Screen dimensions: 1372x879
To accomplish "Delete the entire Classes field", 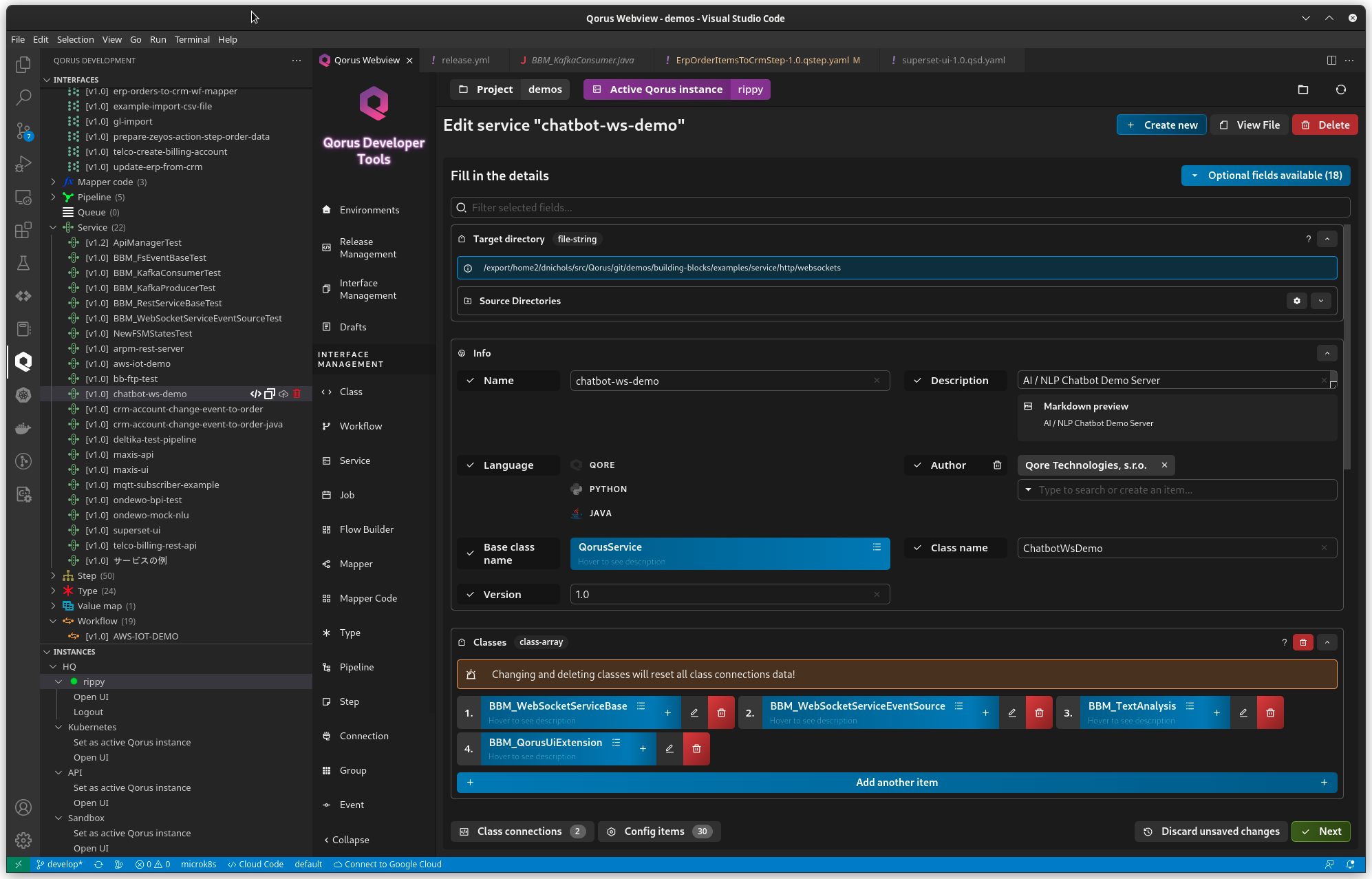I will click(1303, 642).
